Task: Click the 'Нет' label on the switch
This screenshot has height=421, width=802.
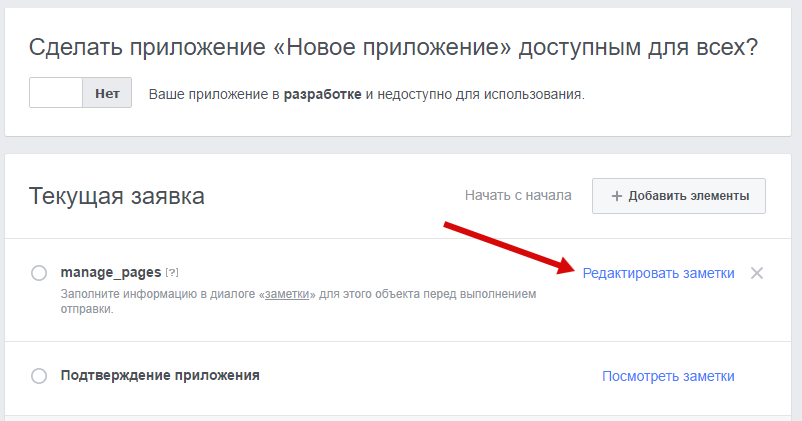Action: click(107, 94)
